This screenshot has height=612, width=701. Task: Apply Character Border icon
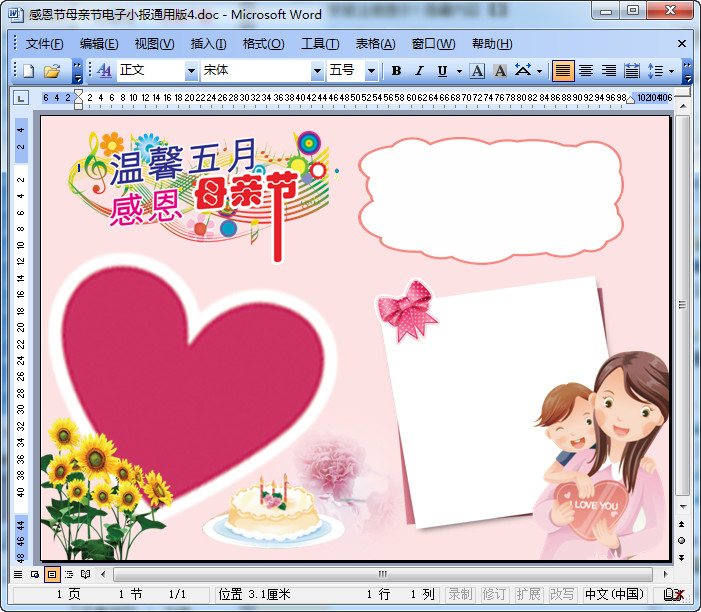click(x=477, y=71)
